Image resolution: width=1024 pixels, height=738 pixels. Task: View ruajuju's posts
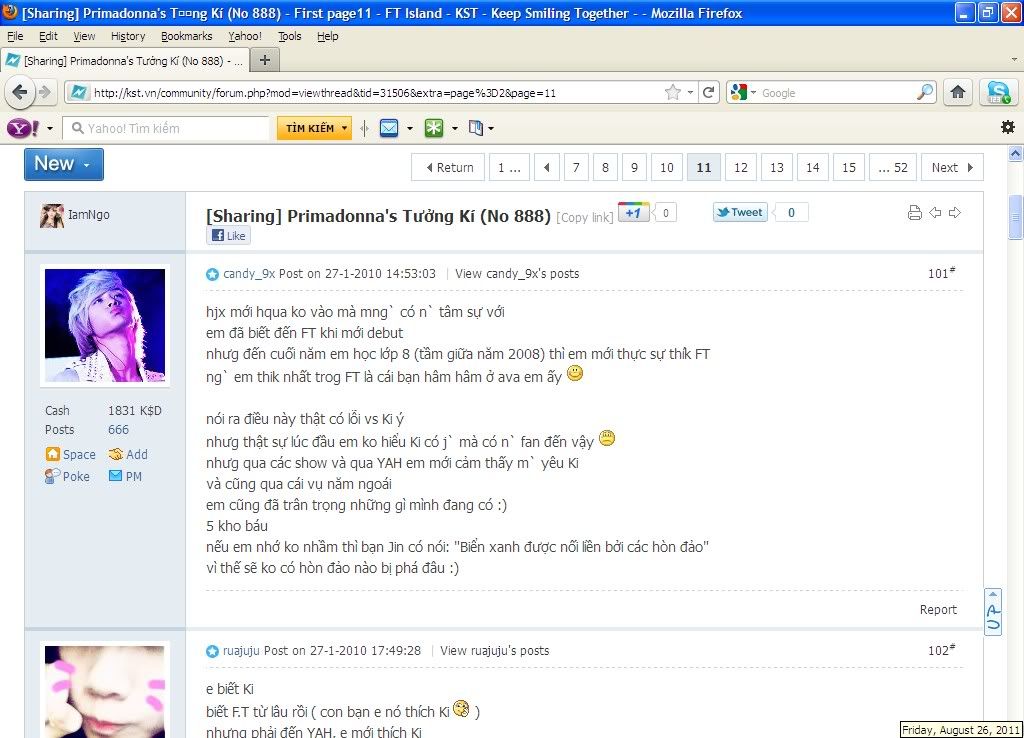point(495,650)
